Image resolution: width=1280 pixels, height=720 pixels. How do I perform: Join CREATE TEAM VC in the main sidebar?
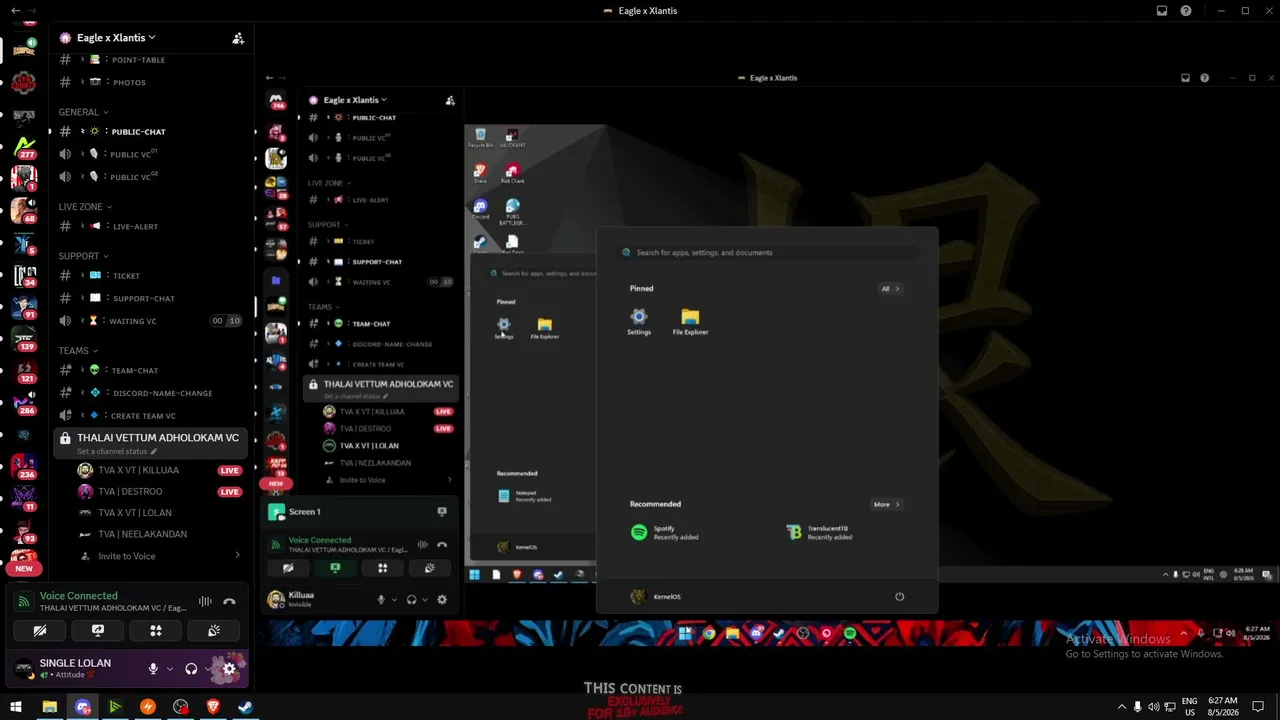point(151,416)
